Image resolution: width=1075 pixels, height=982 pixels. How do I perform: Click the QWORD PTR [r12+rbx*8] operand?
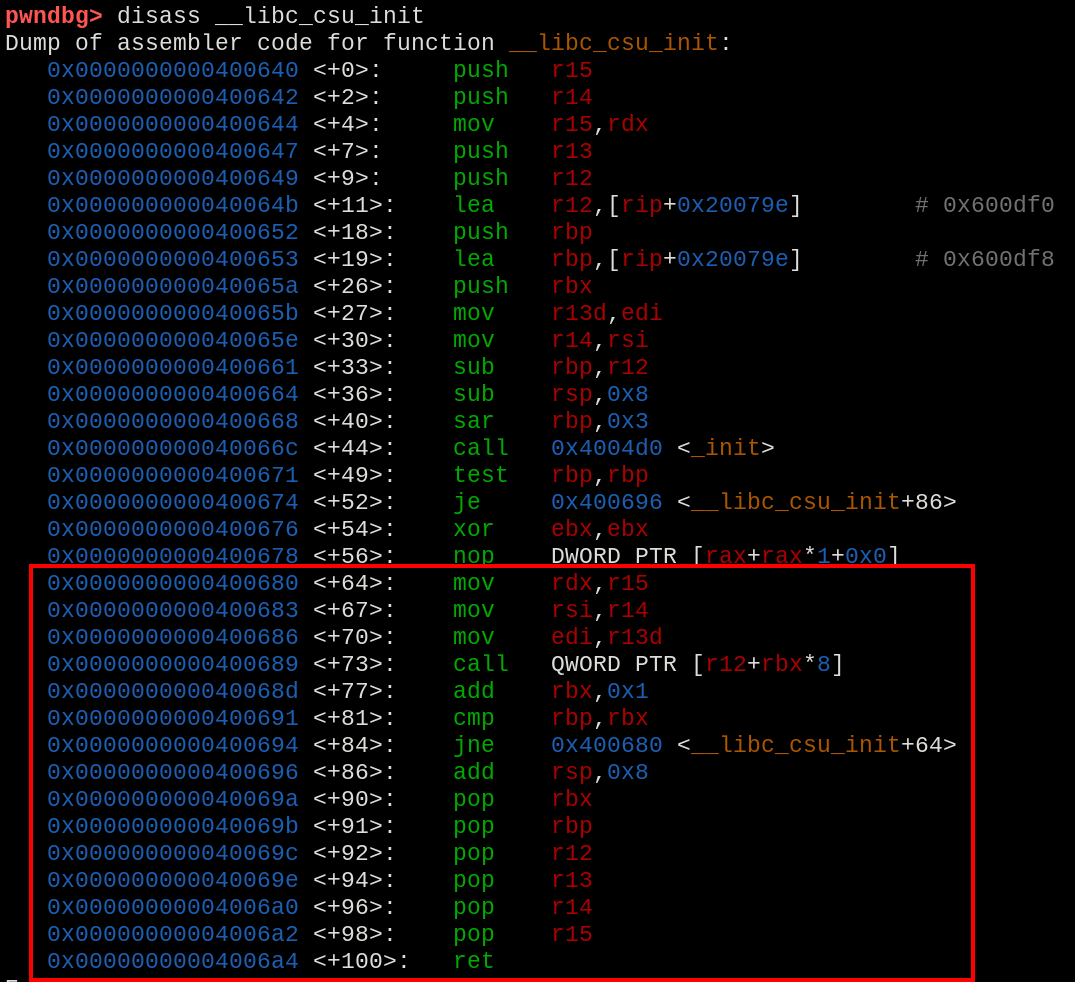pyautogui.click(x=697, y=664)
